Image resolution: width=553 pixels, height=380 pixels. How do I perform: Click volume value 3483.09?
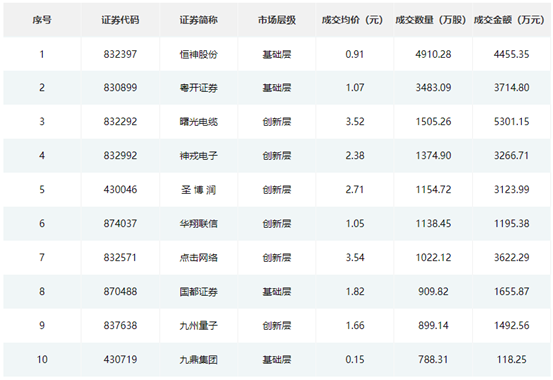pyautogui.click(x=433, y=88)
